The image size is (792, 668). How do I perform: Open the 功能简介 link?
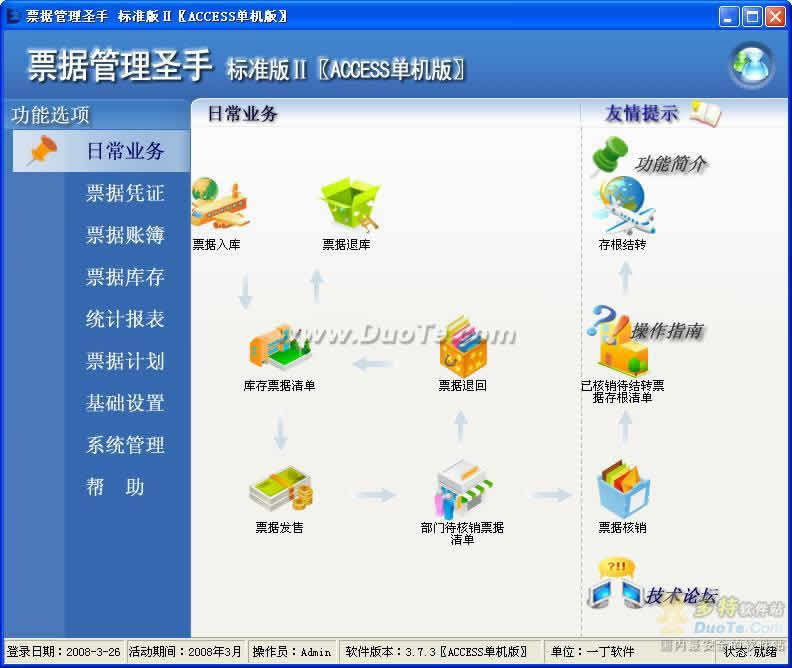[x=670, y=164]
